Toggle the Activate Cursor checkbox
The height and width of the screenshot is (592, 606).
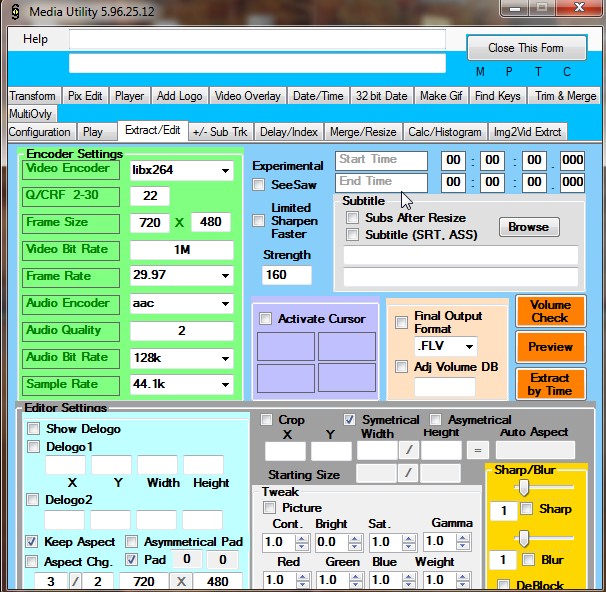[266, 318]
